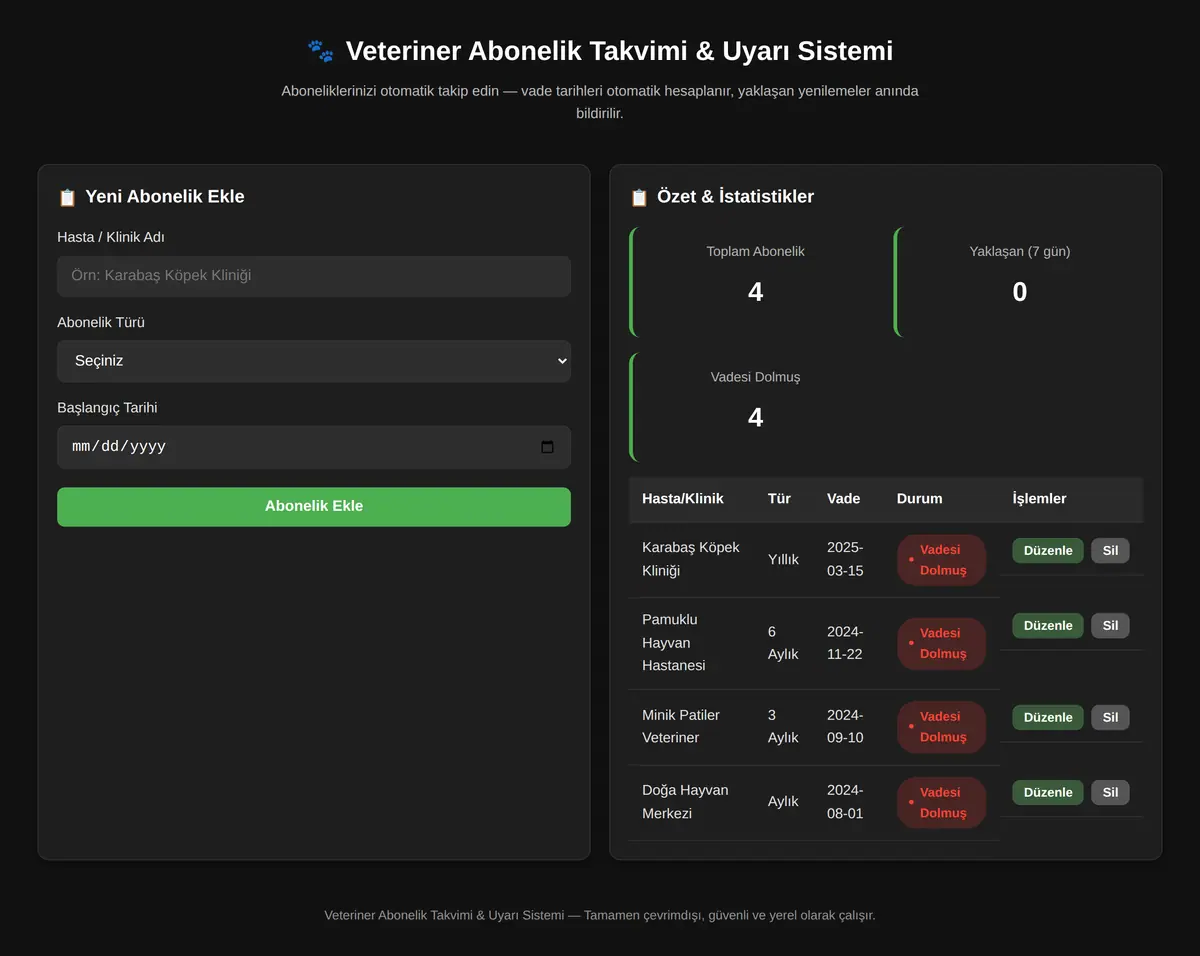Viewport: 1200px width, 956px height.
Task: Click the paw icon in the page title
Action: (321, 50)
